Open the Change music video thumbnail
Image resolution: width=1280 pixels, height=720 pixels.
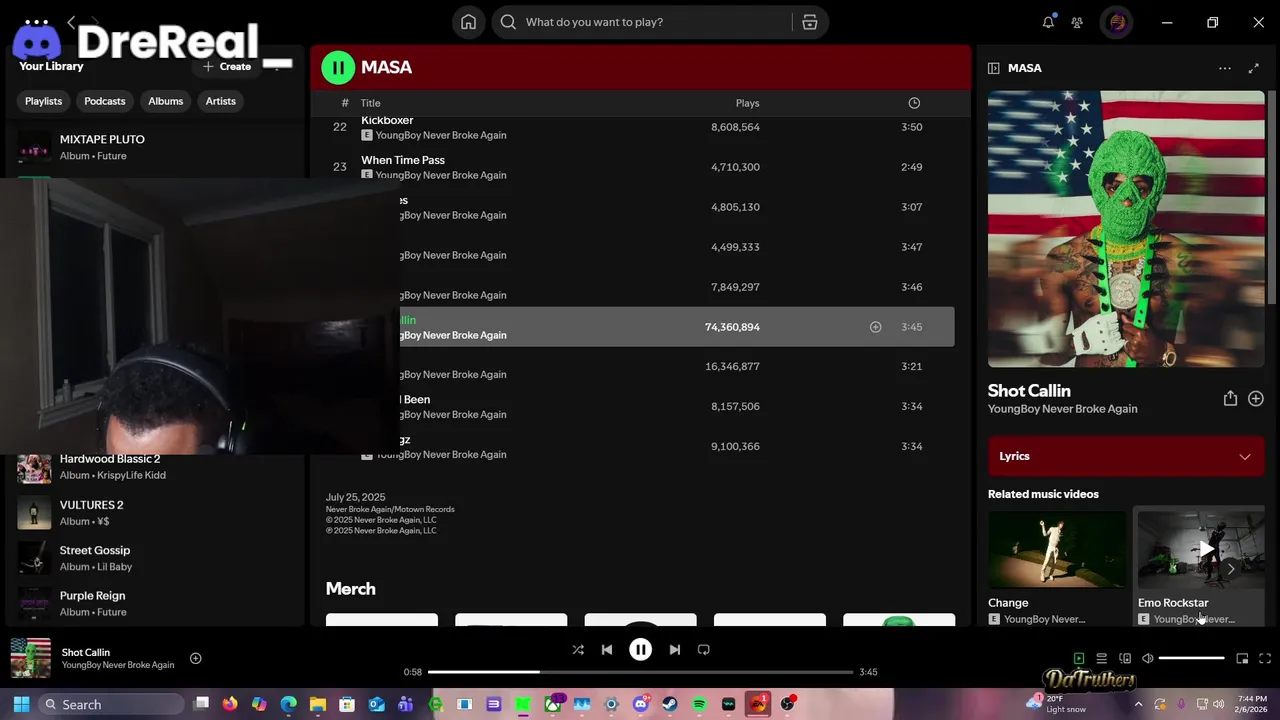coord(1057,549)
